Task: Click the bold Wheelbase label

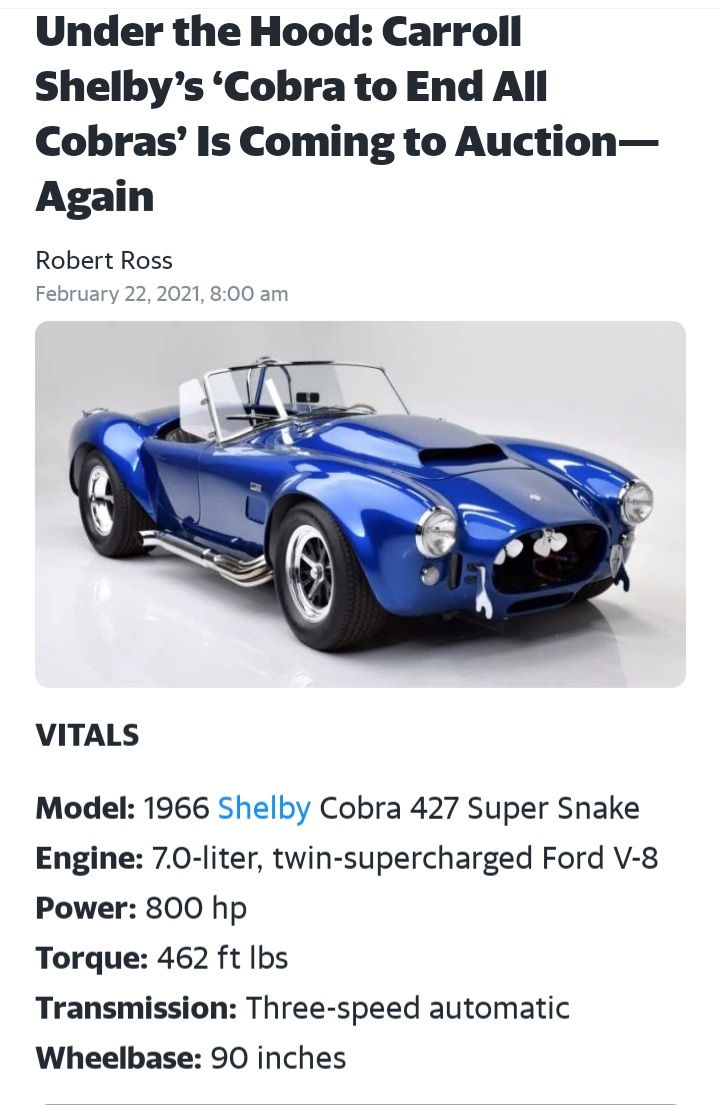Action: (118, 1058)
